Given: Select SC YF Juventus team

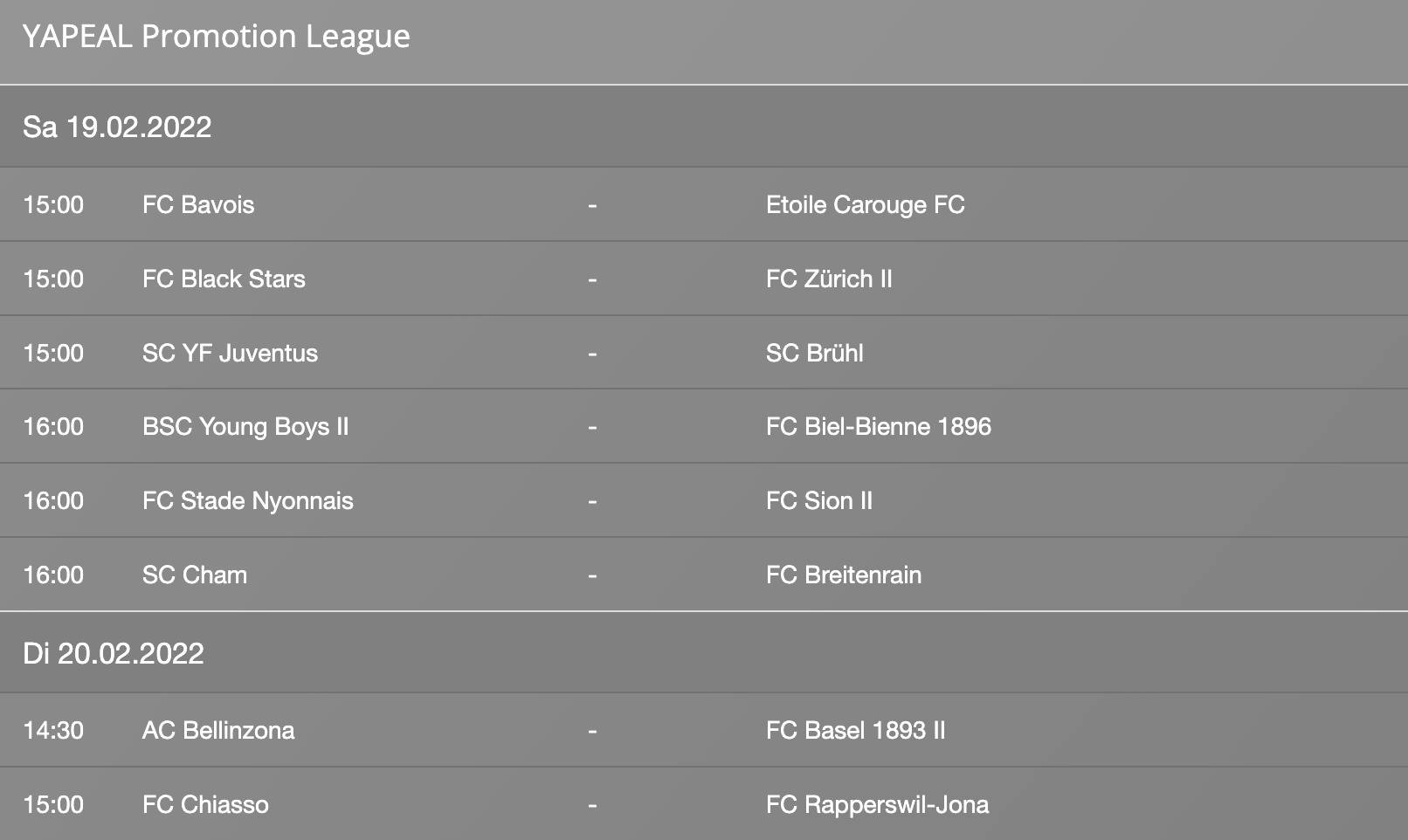Looking at the screenshot, I should [230, 354].
